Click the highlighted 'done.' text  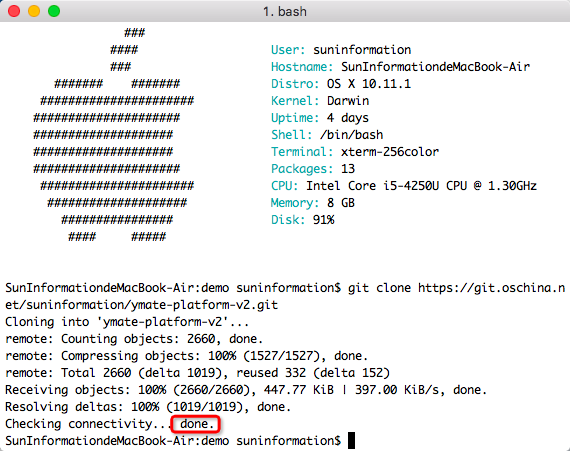click(195, 424)
